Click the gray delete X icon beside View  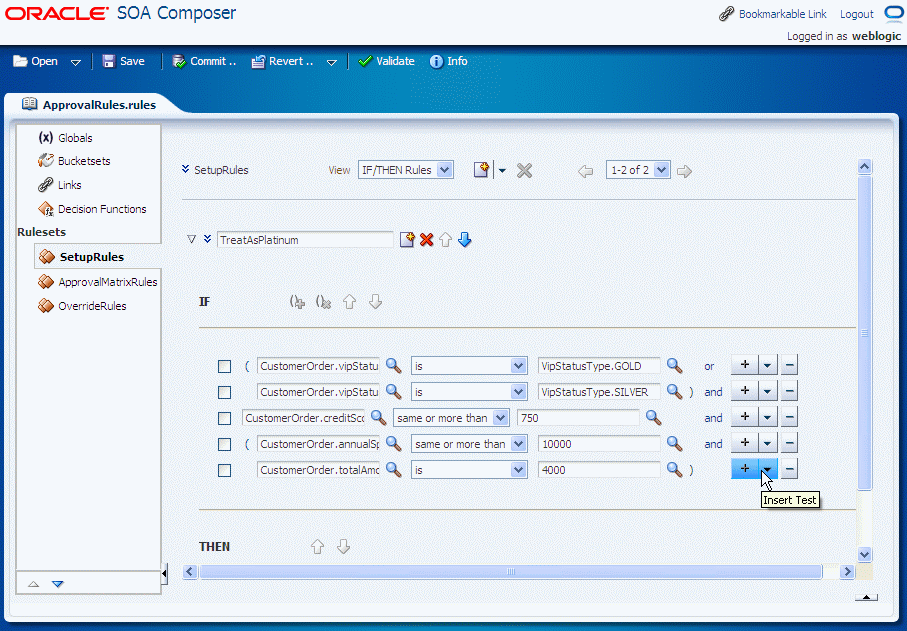525,171
